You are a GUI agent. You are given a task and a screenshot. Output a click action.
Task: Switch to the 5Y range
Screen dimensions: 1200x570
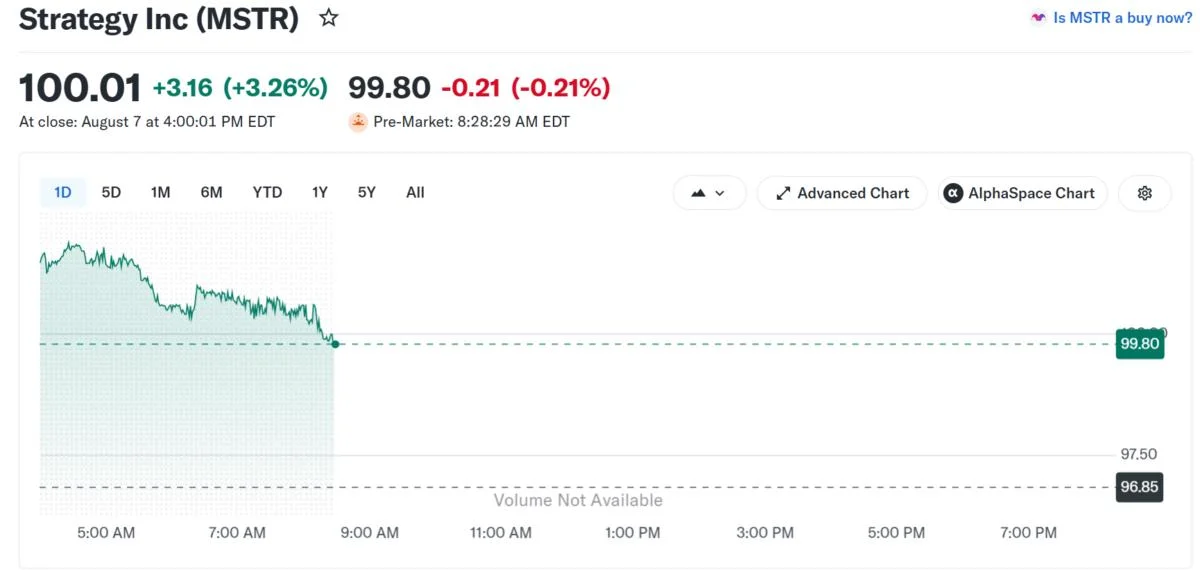367,192
